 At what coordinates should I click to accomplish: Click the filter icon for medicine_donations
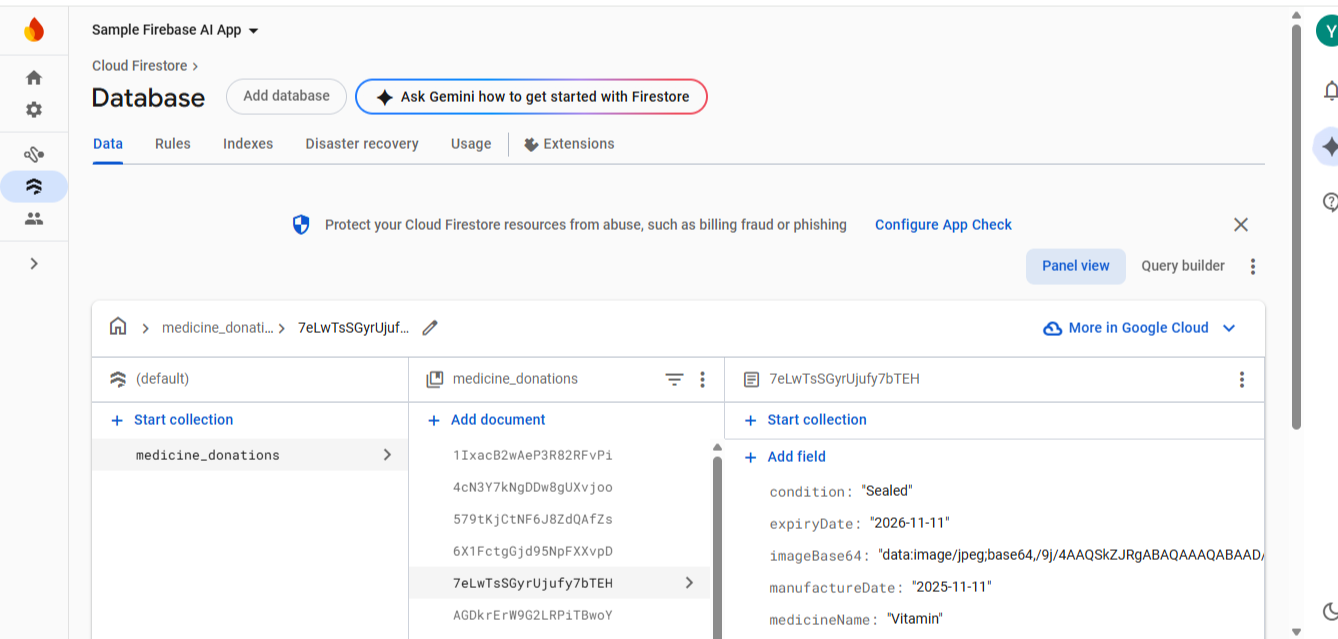click(x=675, y=380)
